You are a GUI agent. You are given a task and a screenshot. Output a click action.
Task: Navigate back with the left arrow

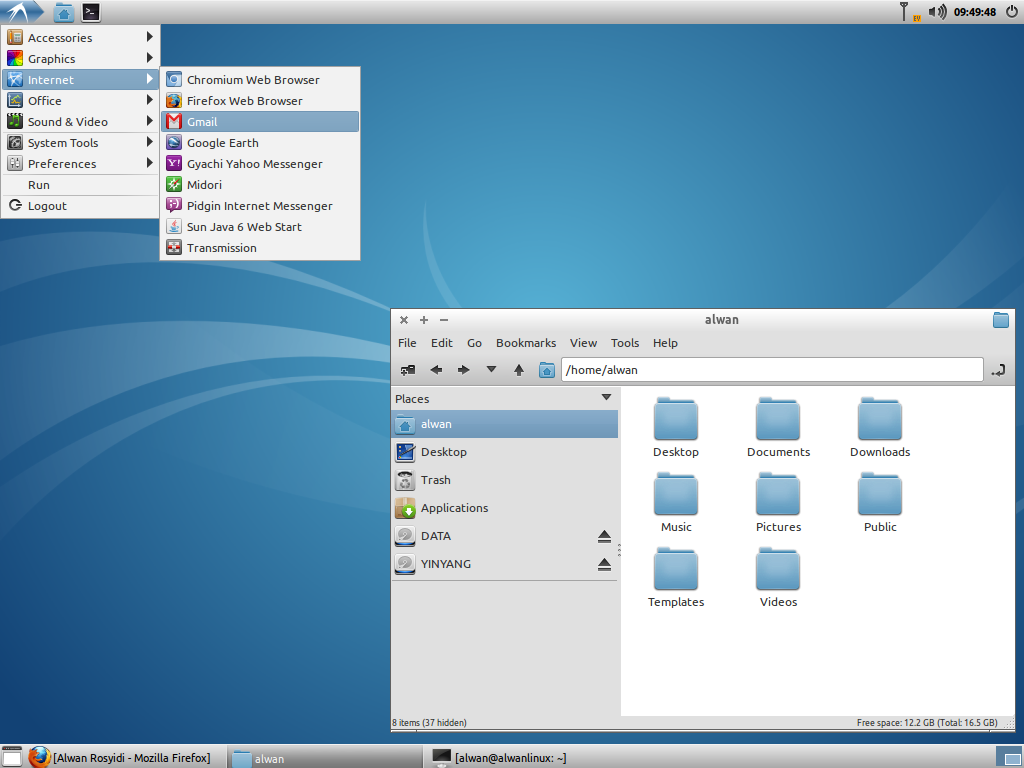coord(436,370)
